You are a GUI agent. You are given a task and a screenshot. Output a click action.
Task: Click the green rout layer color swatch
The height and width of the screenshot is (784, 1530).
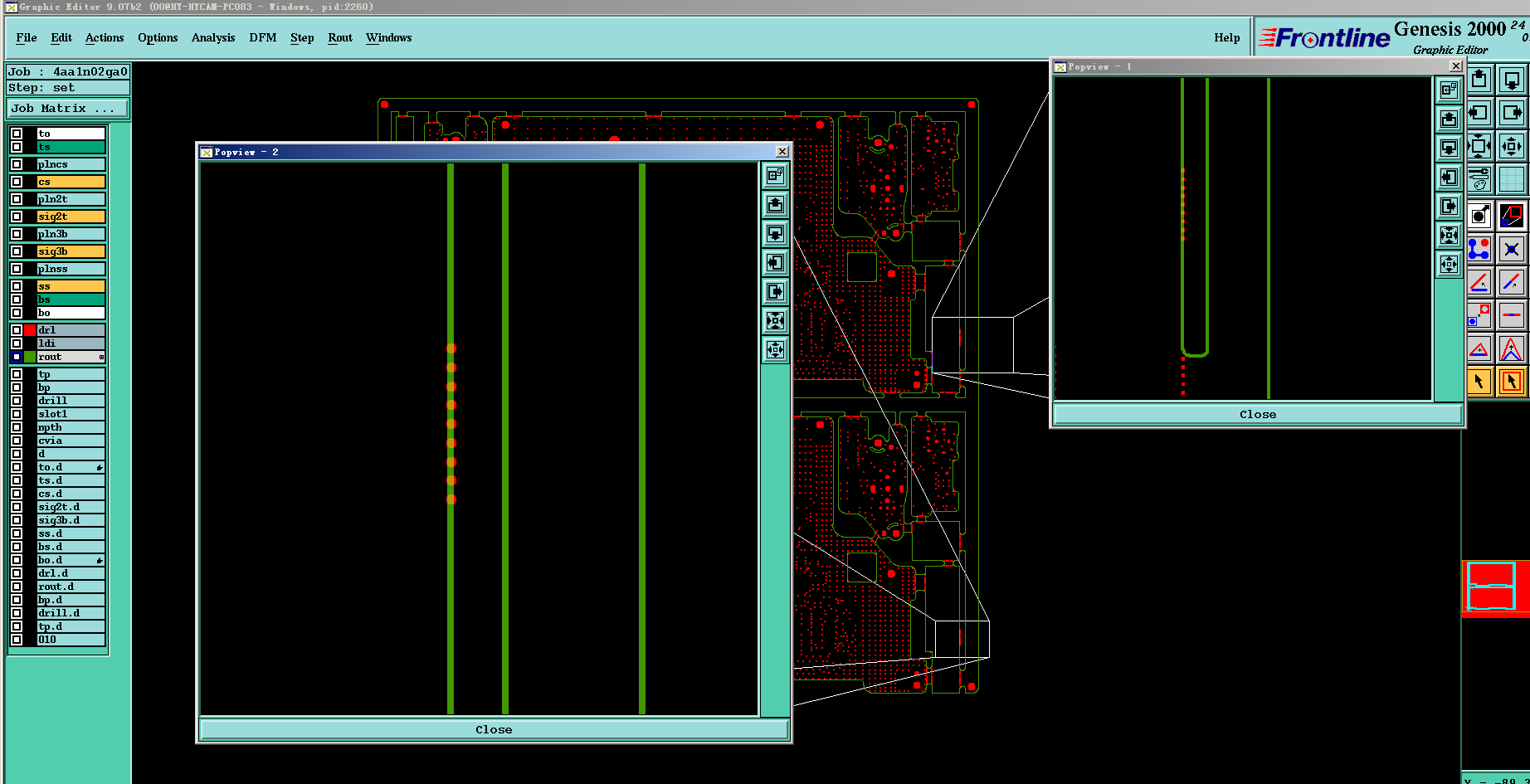[30, 357]
